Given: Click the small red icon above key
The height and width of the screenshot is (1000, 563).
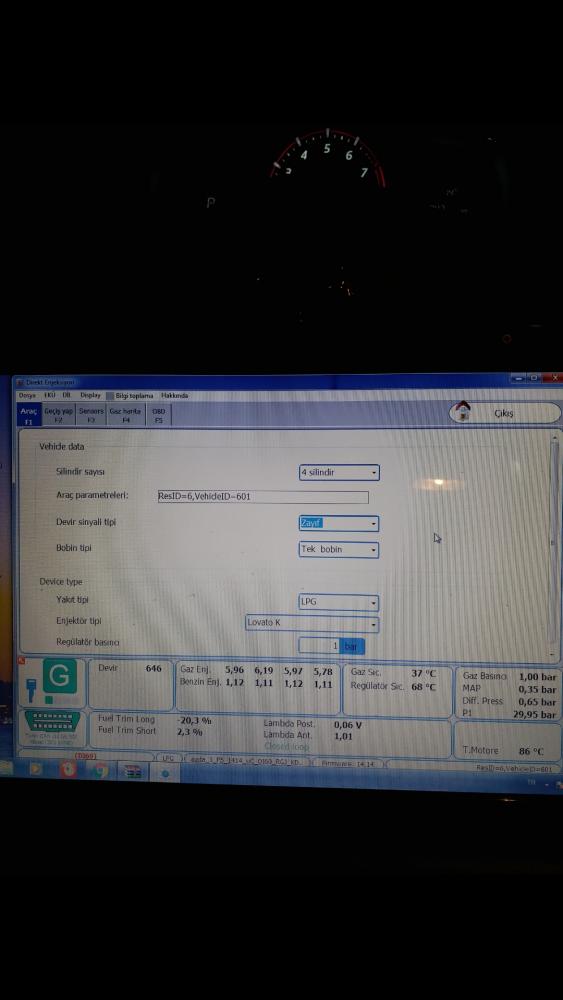Looking at the screenshot, I should coord(21,660).
